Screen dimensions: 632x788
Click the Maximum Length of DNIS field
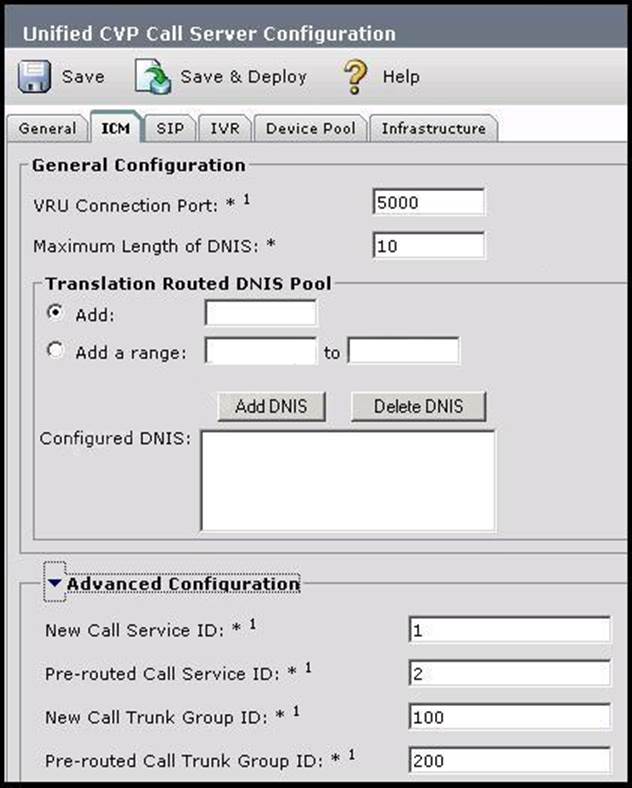click(428, 245)
